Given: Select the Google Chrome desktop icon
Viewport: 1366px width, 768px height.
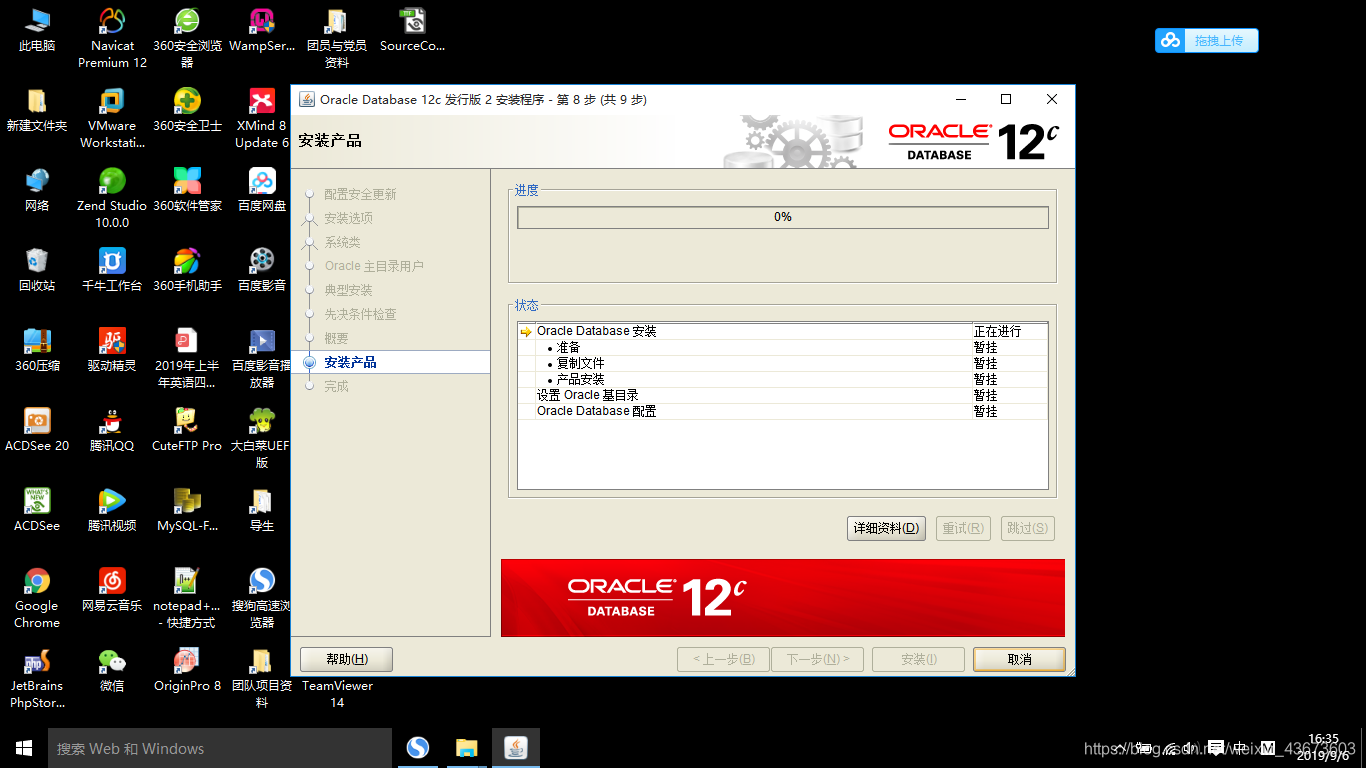Looking at the screenshot, I should pos(37,597).
